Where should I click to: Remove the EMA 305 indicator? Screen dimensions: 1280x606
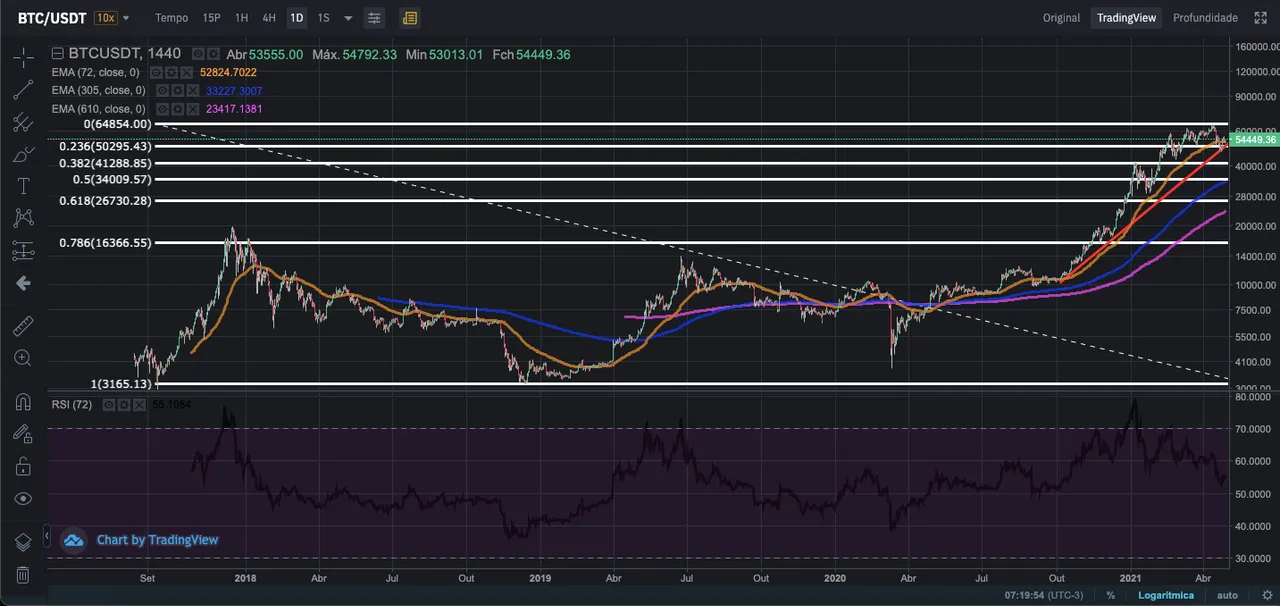(x=191, y=90)
